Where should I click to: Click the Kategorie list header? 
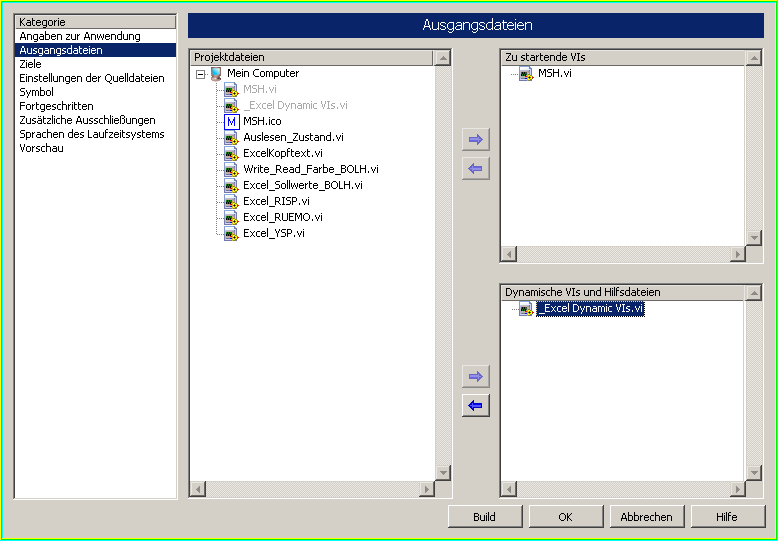pyautogui.click(x=96, y=22)
